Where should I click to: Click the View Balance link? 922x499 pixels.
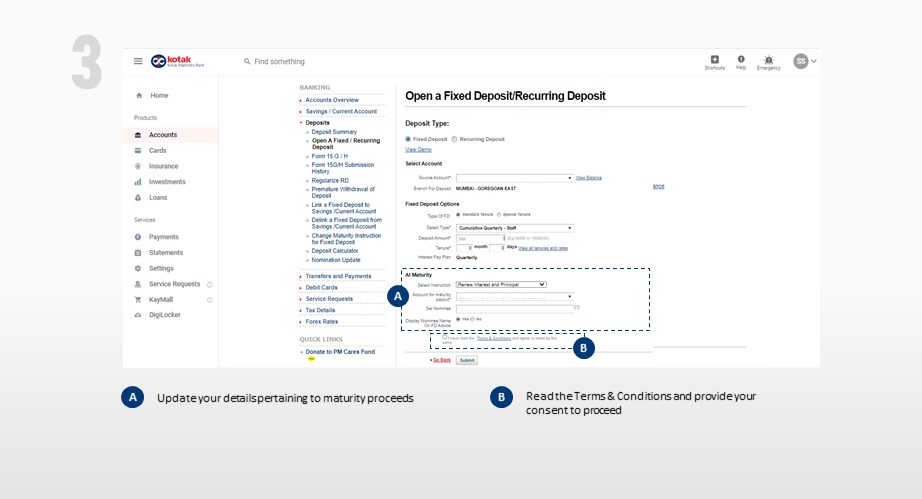[589, 178]
